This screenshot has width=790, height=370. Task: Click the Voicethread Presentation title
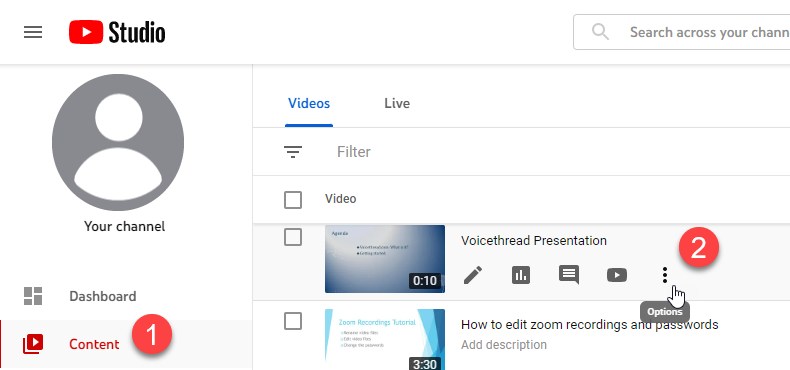pyautogui.click(x=534, y=241)
